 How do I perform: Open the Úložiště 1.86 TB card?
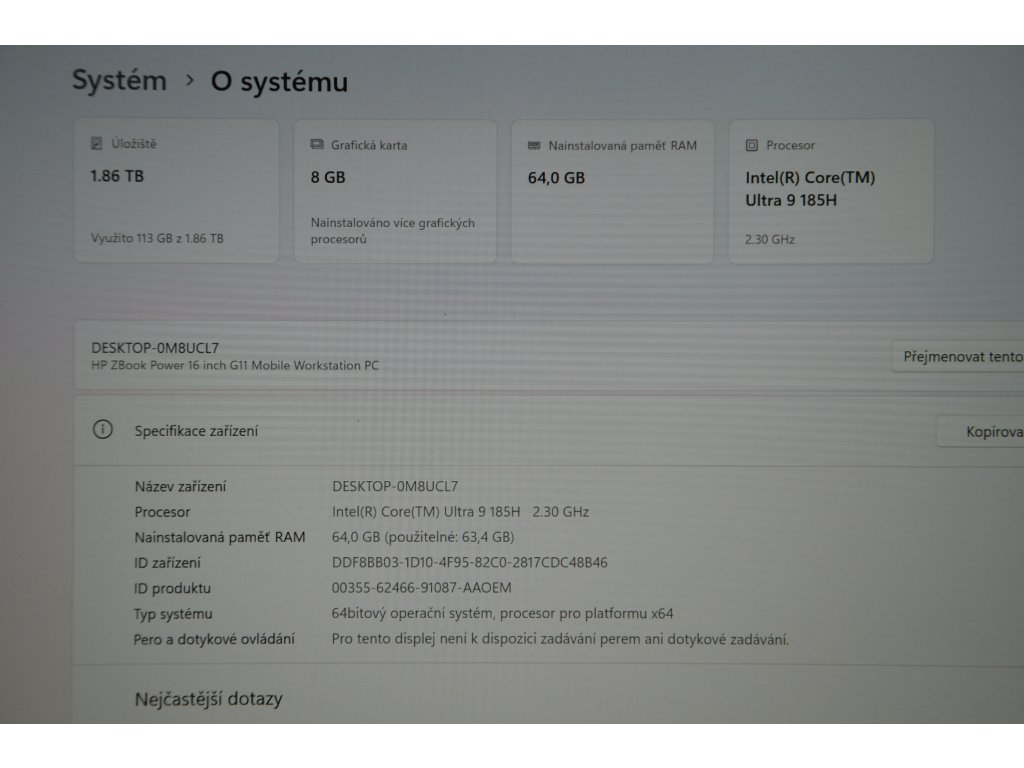(176, 191)
